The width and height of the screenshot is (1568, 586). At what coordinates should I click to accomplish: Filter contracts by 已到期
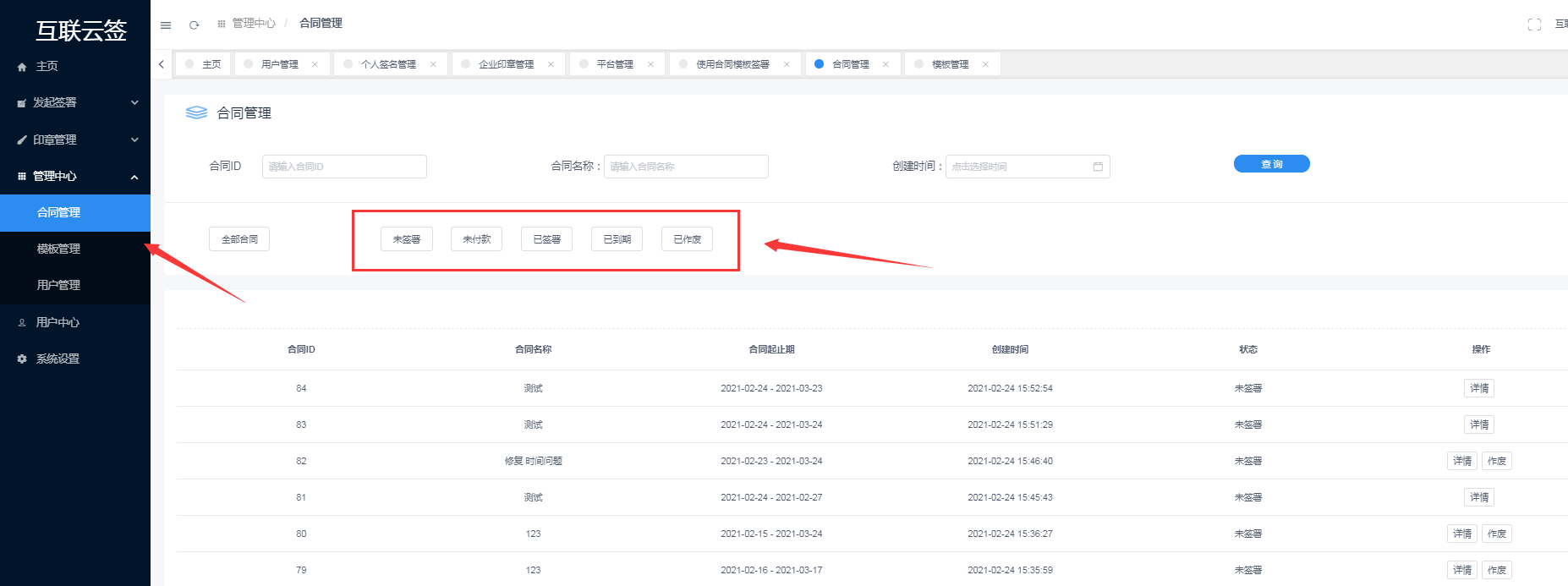(617, 239)
